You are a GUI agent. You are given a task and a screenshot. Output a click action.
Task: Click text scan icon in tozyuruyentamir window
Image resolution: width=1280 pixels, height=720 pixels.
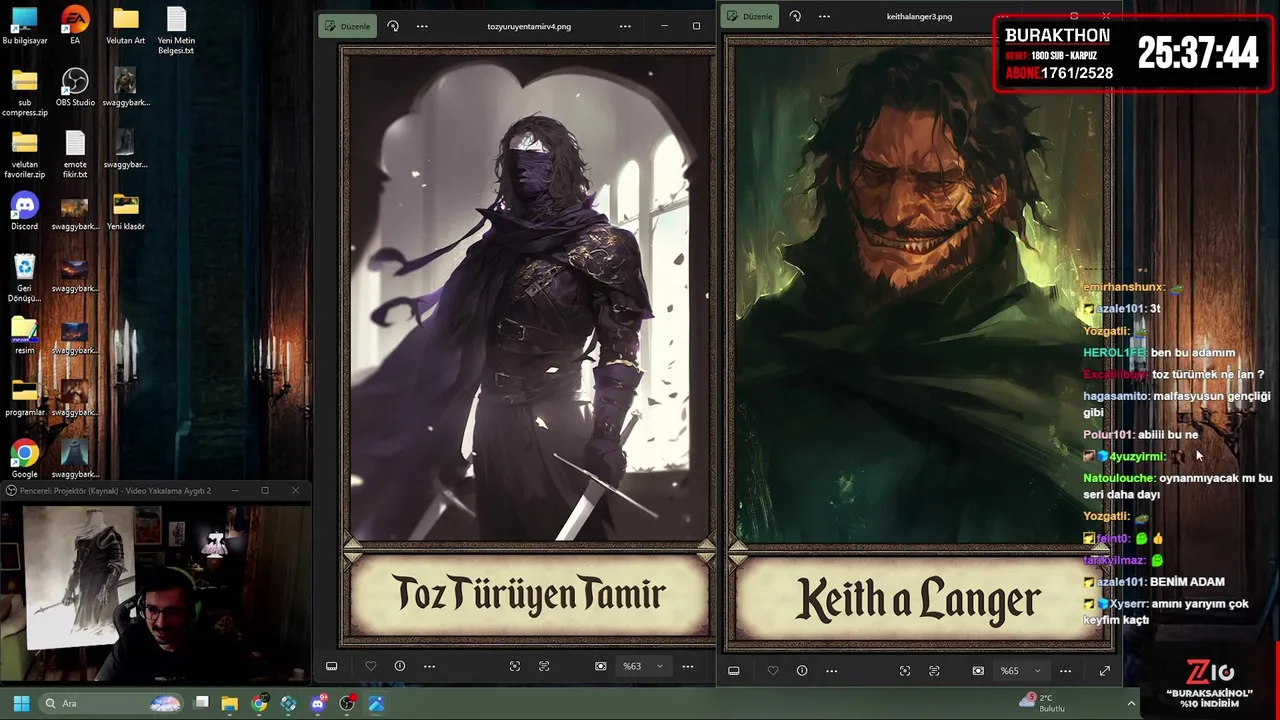click(544, 666)
